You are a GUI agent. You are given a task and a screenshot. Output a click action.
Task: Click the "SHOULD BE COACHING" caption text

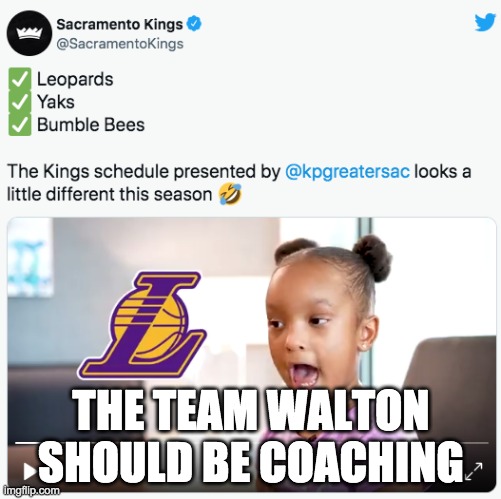pyautogui.click(x=251, y=464)
